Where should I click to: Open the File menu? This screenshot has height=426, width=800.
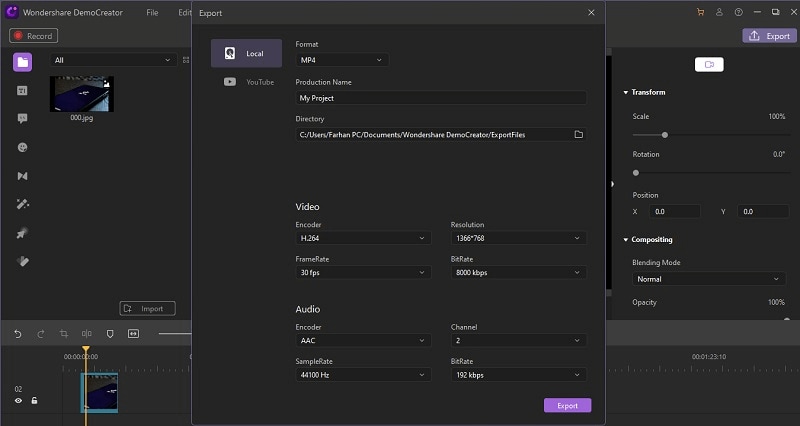point(152,12)
